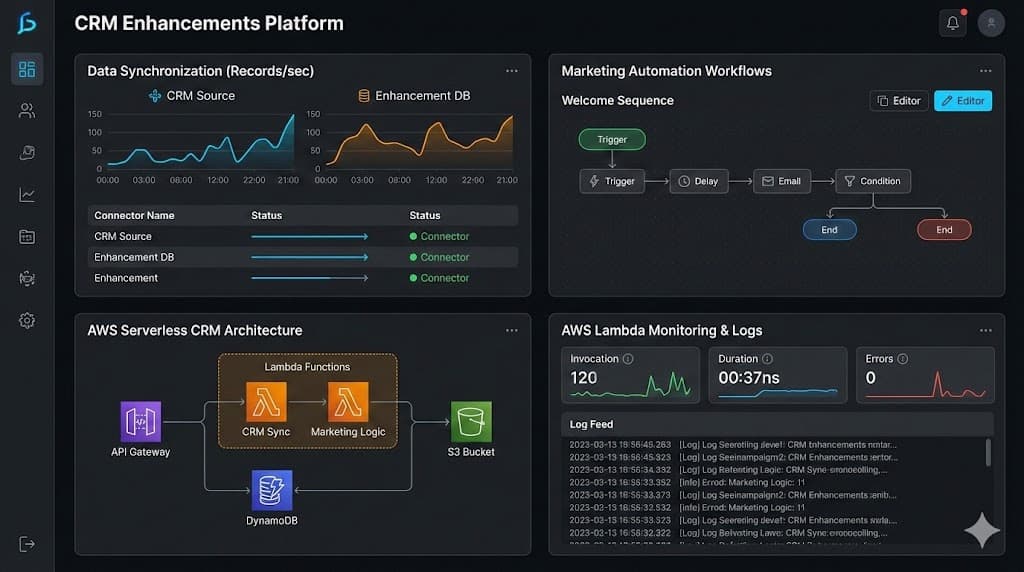Expand AWS Lambda Monitoring panel options menu
Viewport: 1024px width, 572px height.
(x=986, y=330)
